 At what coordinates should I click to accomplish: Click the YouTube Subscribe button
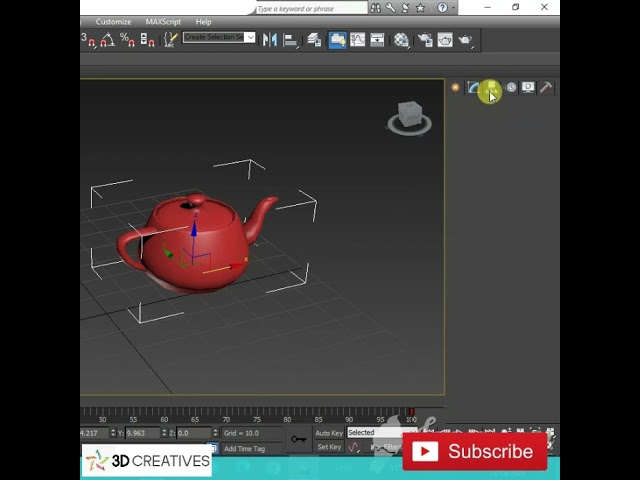[475, 451]
